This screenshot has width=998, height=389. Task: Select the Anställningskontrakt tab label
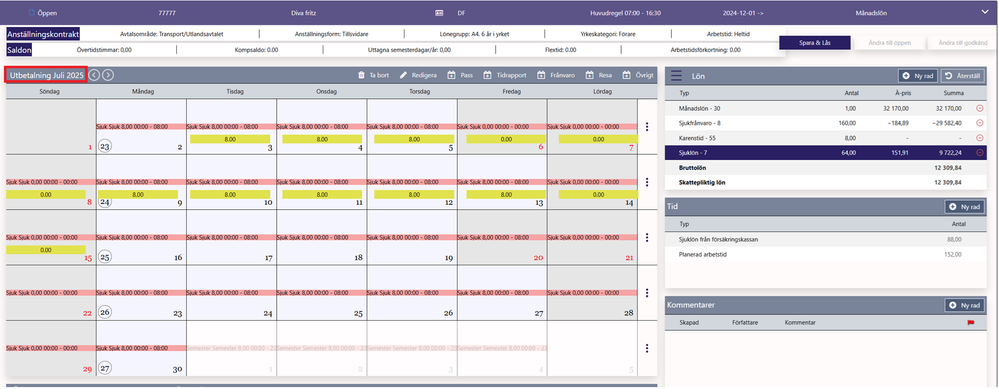43,34
